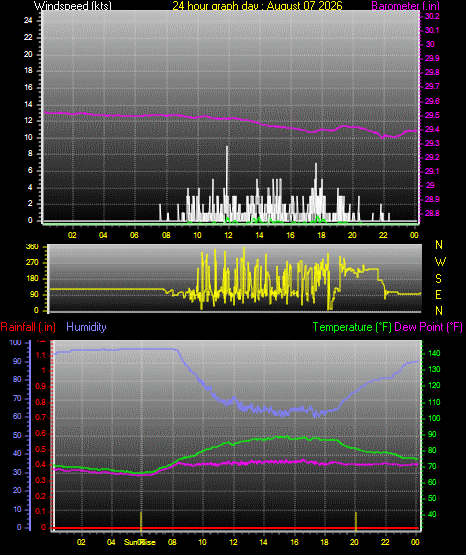Click the Humidity legend label
Screen dimensions: 466x555
(86, 327)
